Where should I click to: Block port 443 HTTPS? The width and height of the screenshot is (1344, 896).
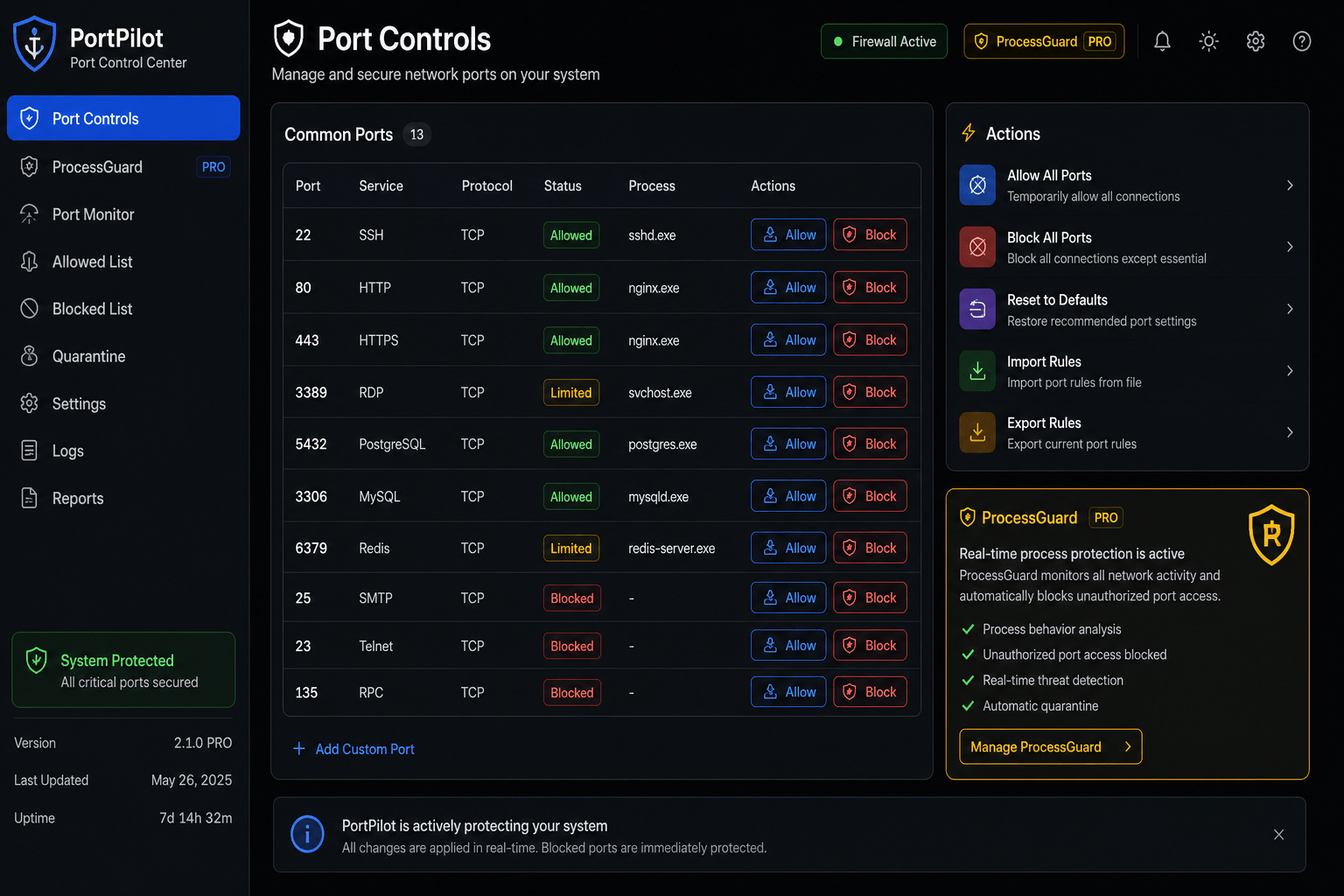870,339
